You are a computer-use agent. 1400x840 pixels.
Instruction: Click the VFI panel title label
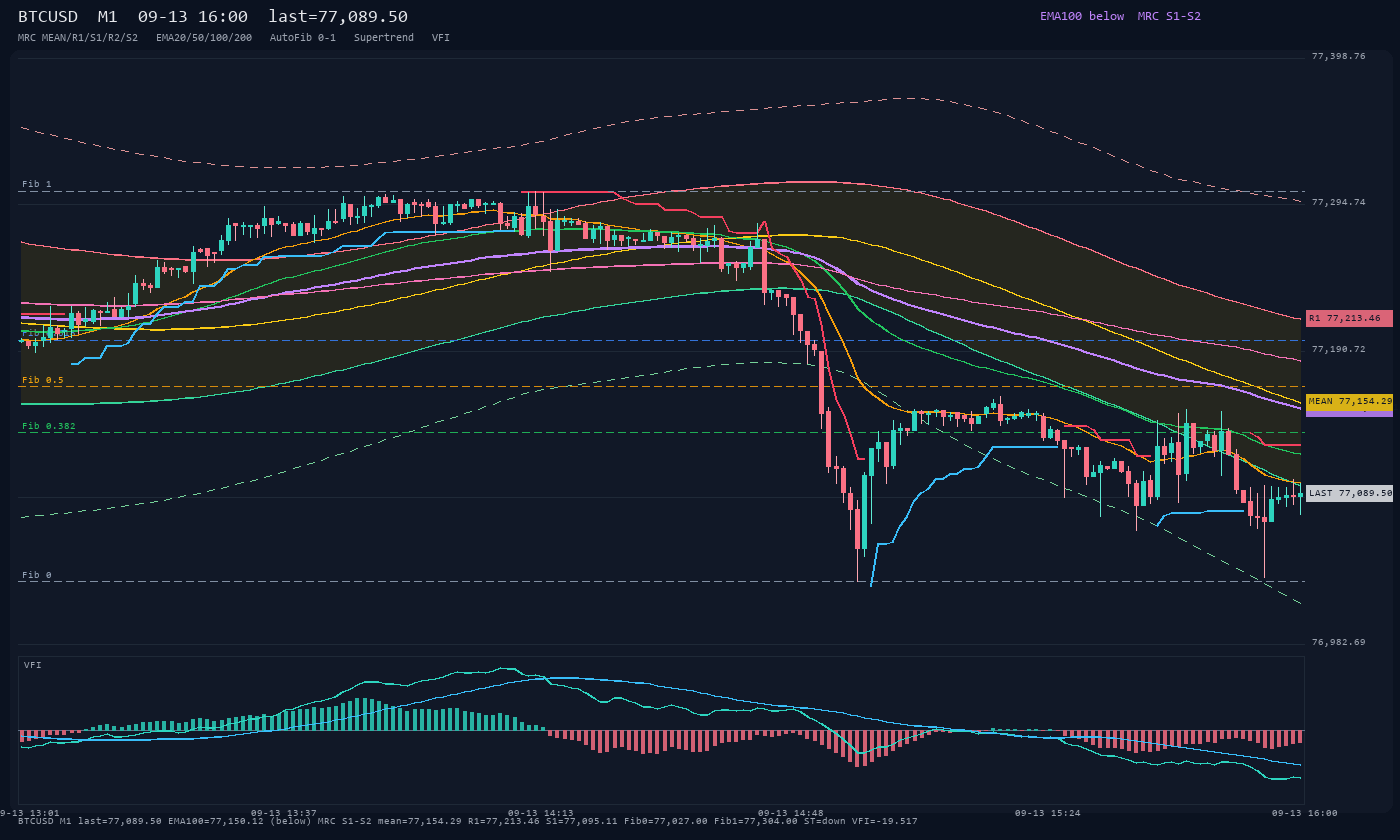pyautogui.click(x=33, y=665)
